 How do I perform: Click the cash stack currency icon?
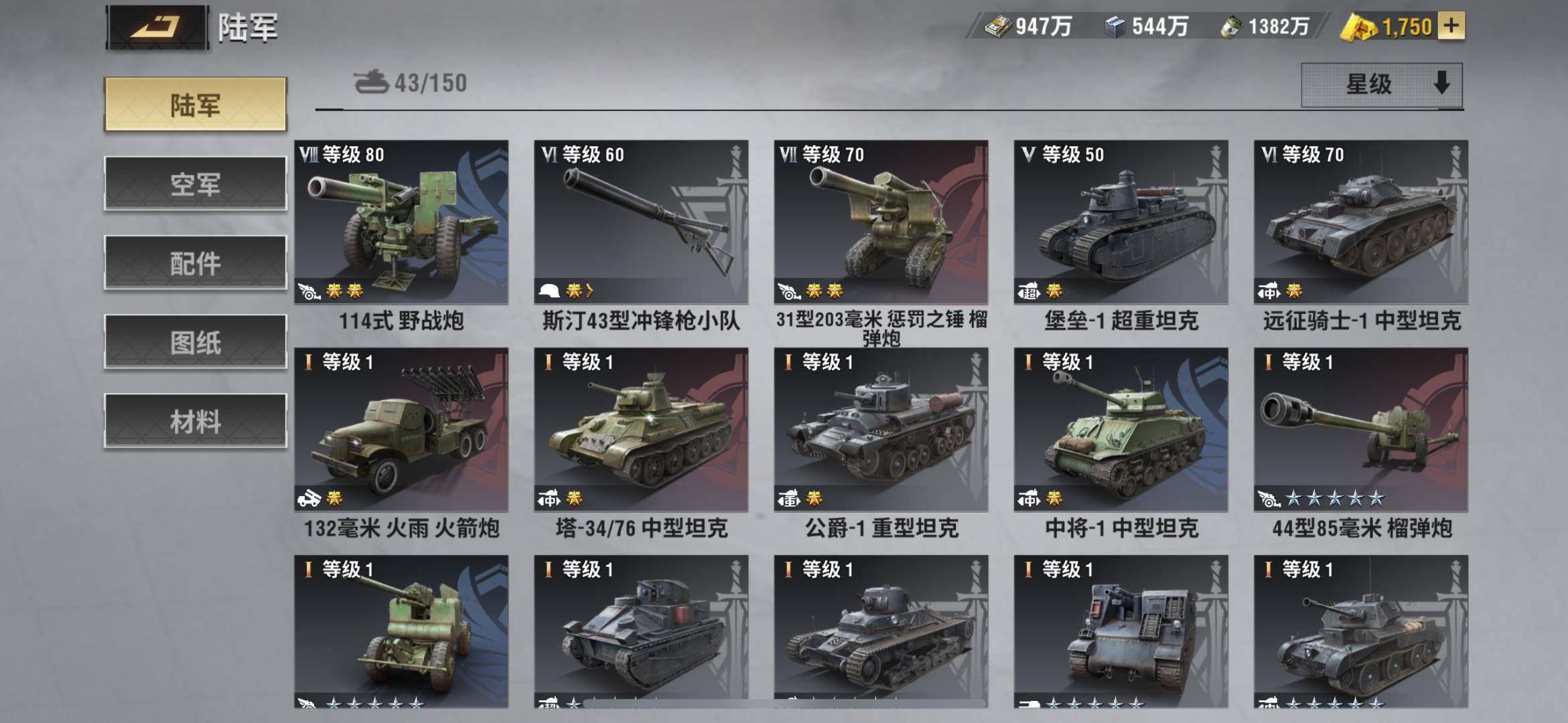(997, 27)
